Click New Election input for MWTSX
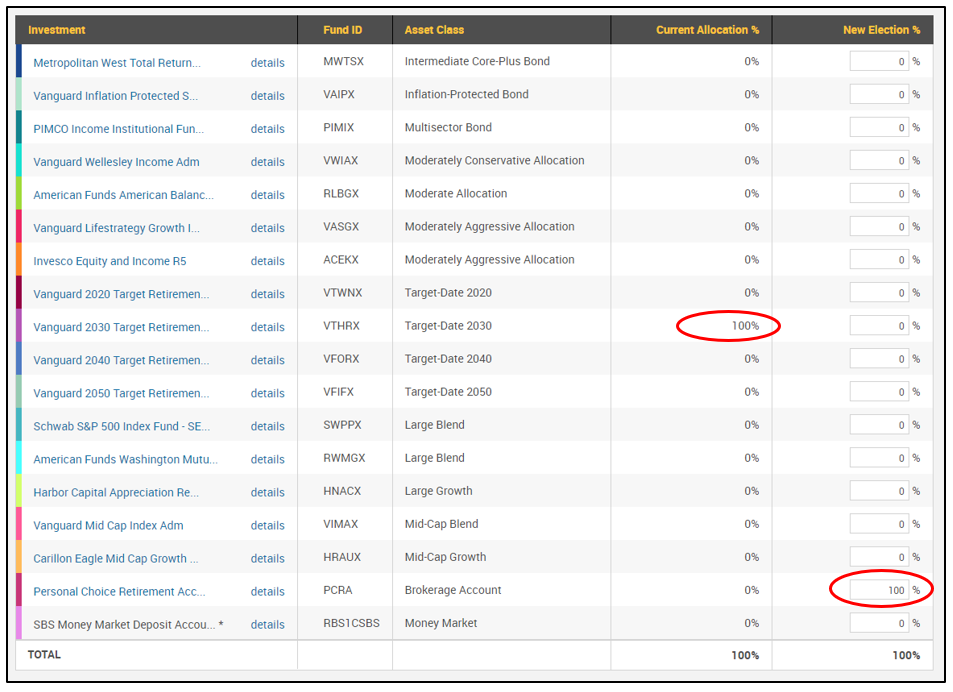Image resolution: width=953 pixels, height=692 pixels. (x=879, y=62)
